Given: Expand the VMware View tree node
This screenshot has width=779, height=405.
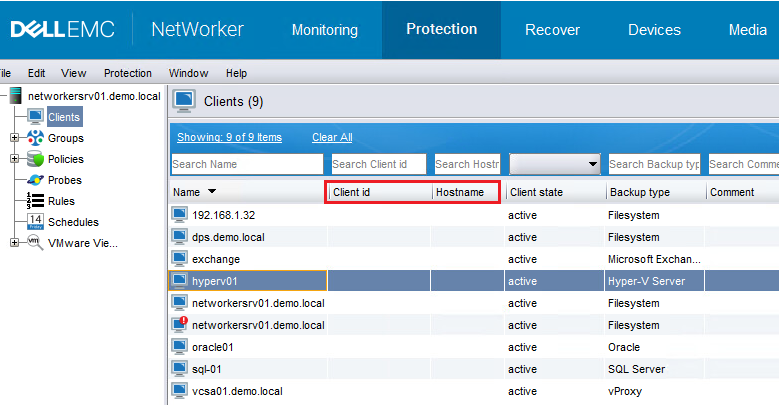Looking at the screenshot, I should [14, 243].
